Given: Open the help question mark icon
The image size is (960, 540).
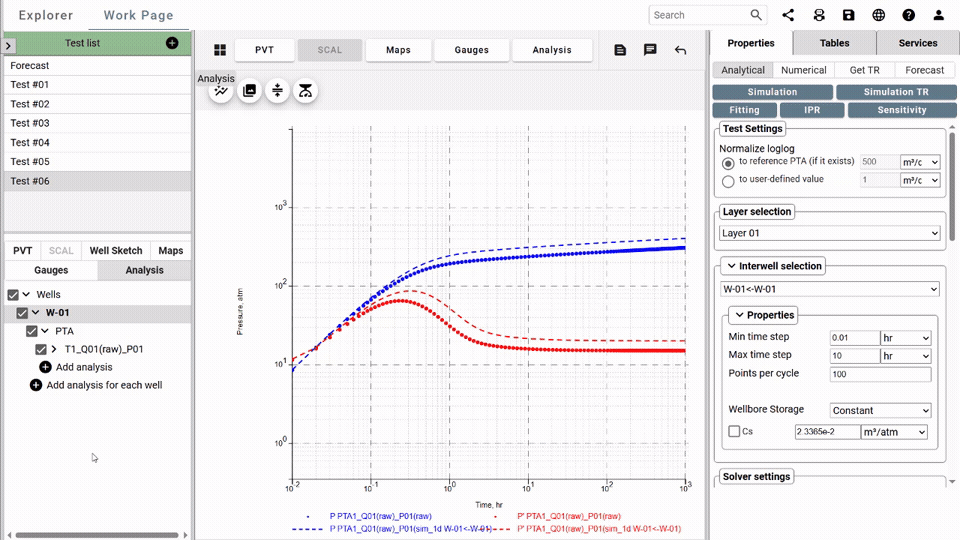Looking at the screenshot, I should tap(909, 15).
